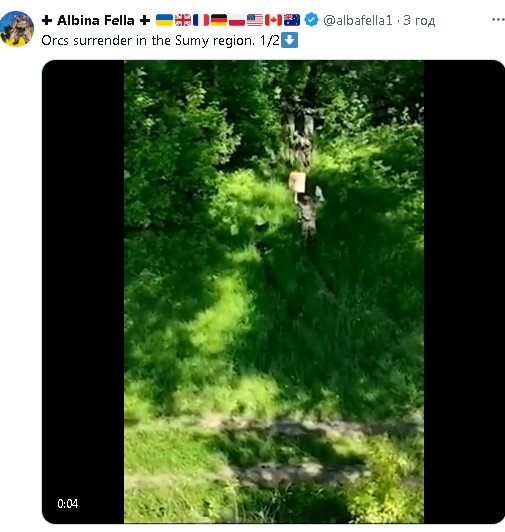Click the cross symbol before Albina
The height and width of the screenshot is (532, 505).
(x=47, y=20)
